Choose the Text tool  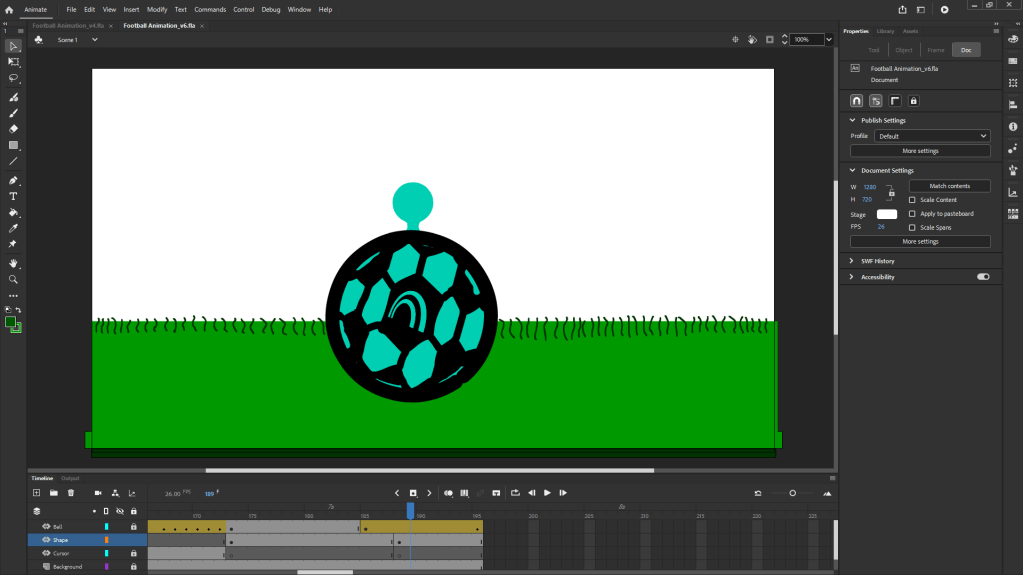coord(14,196)
